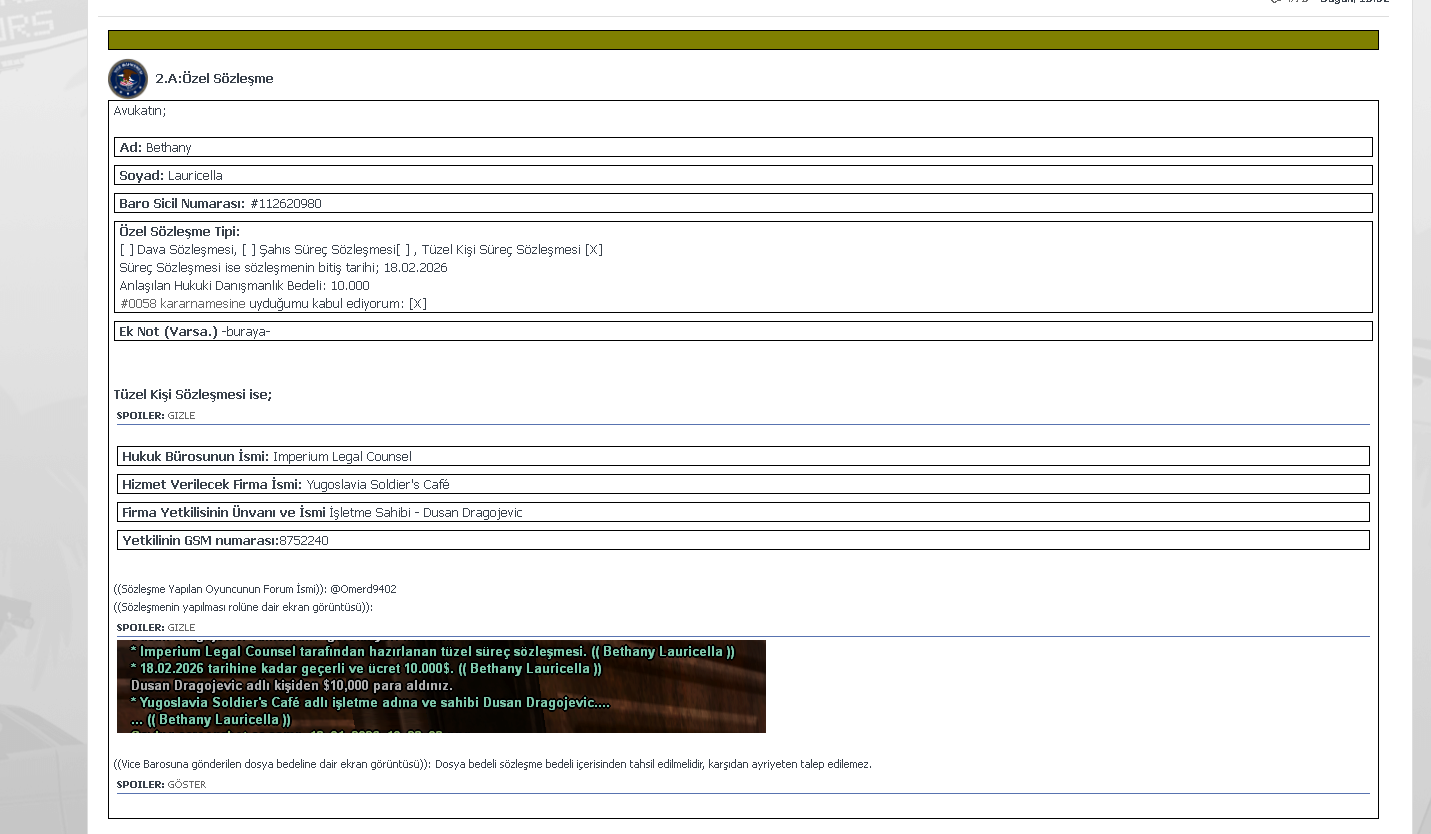Image resolution: width=1431 pixels, height=834 pixels.
Task: Open the @Omerd9402 forum mention
Action: point(363,589)
